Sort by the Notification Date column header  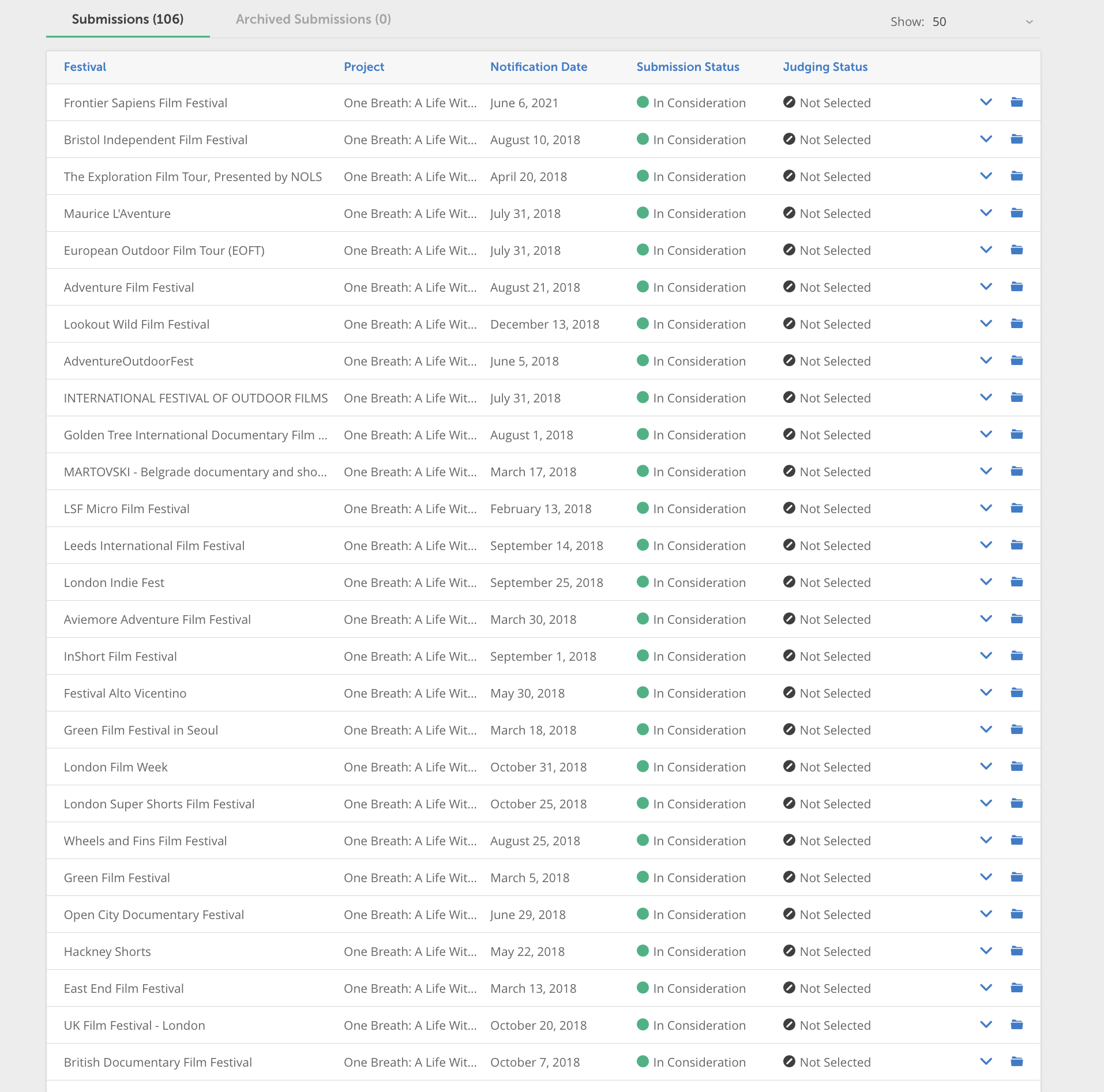click(x=539, y=67)
